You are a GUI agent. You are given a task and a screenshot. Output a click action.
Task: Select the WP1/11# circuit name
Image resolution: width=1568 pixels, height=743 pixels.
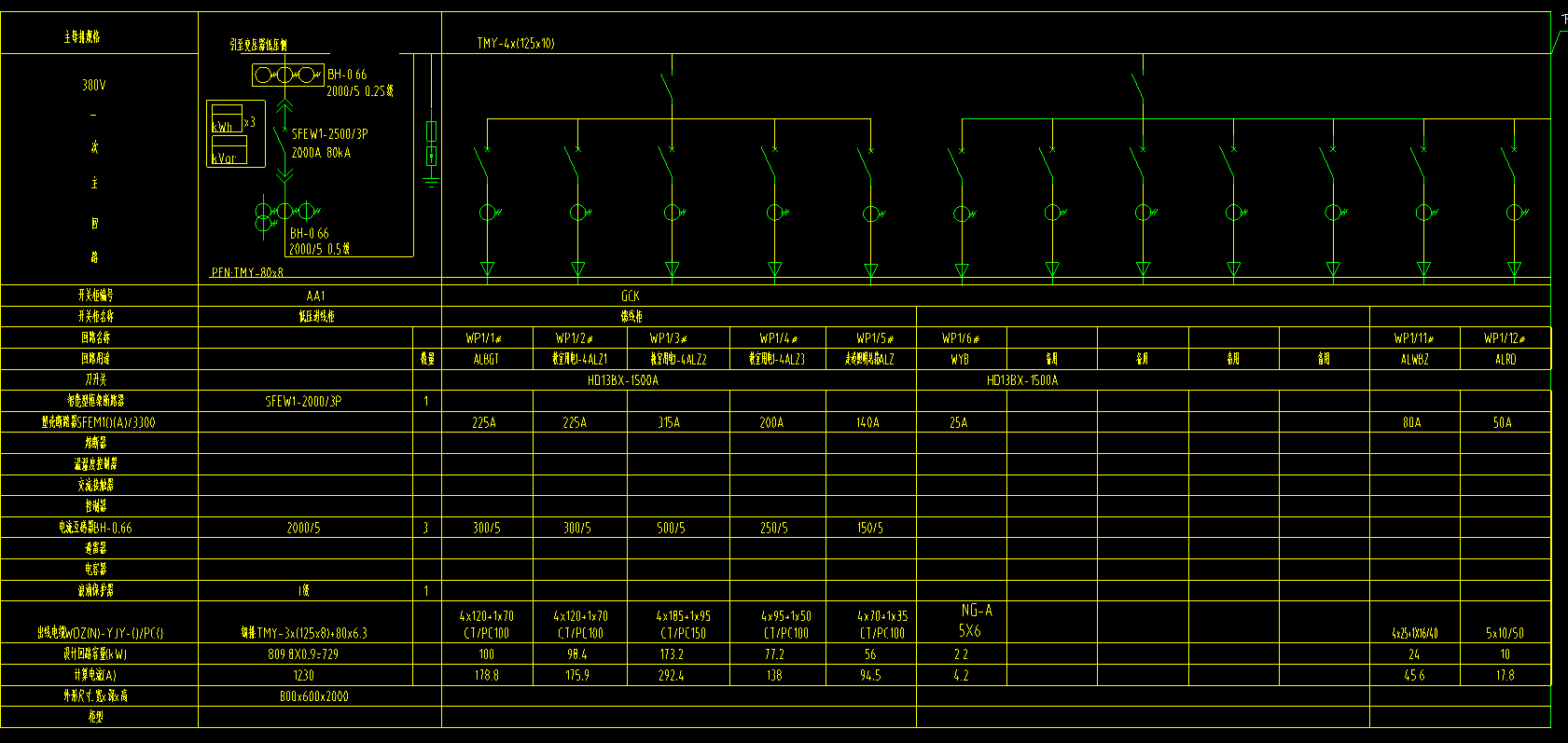1414,337
